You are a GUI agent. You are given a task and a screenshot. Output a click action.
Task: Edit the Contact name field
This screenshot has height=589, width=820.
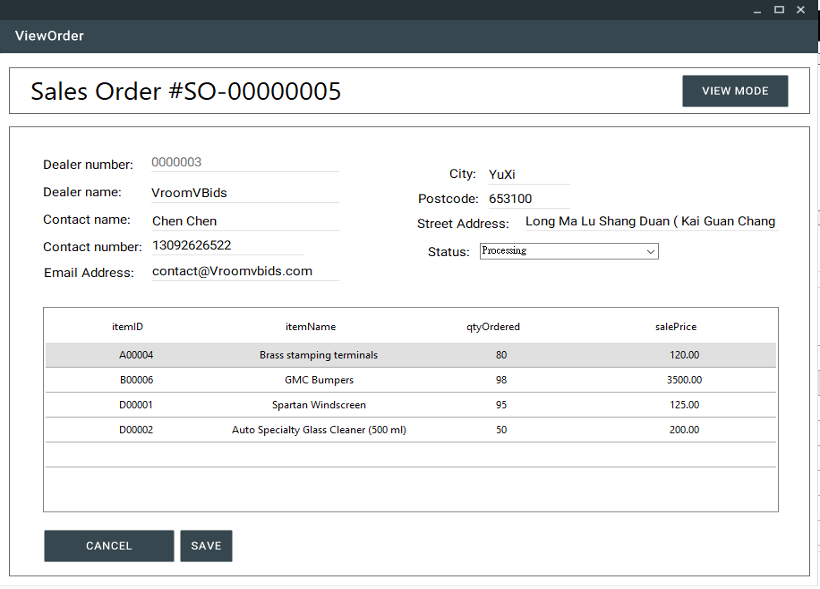click(244, 221)
